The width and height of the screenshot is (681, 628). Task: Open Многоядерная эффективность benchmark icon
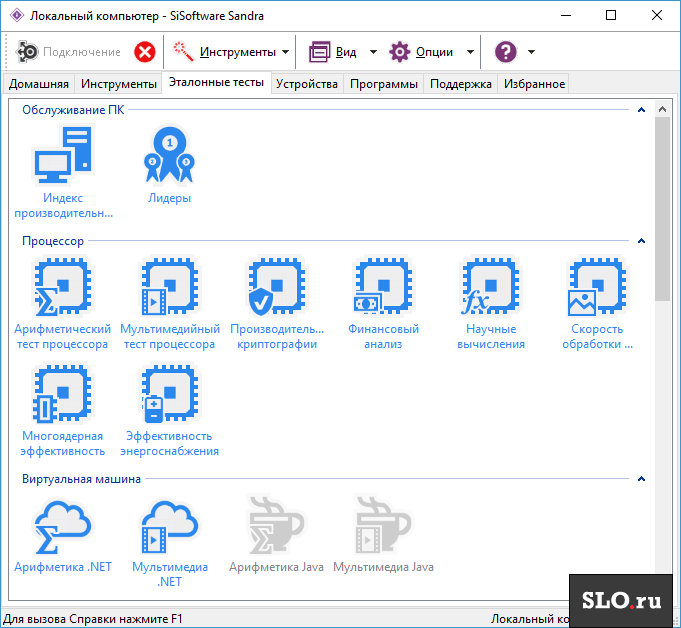click(63, 394)
